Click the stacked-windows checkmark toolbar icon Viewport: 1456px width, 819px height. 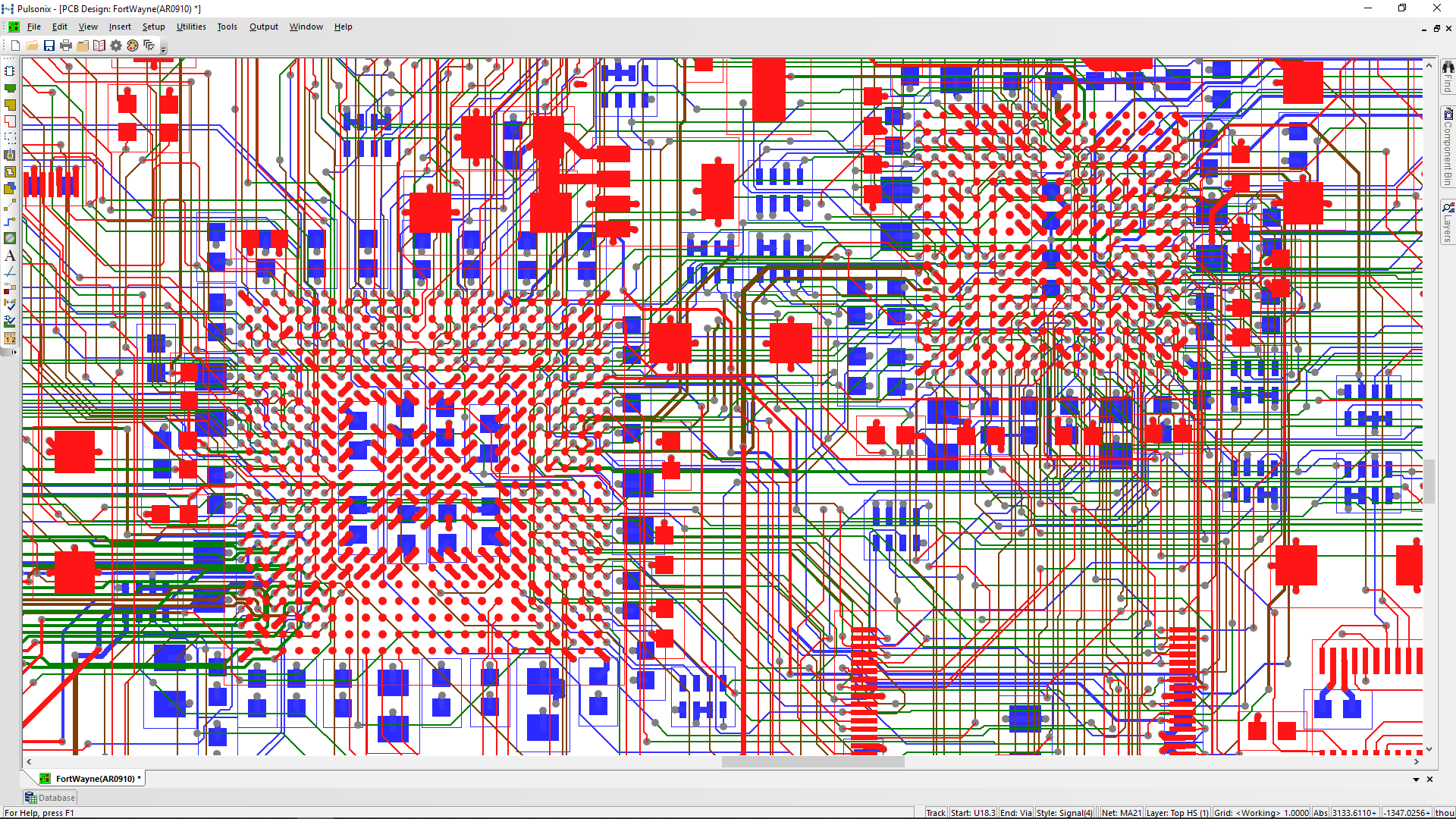149,45
